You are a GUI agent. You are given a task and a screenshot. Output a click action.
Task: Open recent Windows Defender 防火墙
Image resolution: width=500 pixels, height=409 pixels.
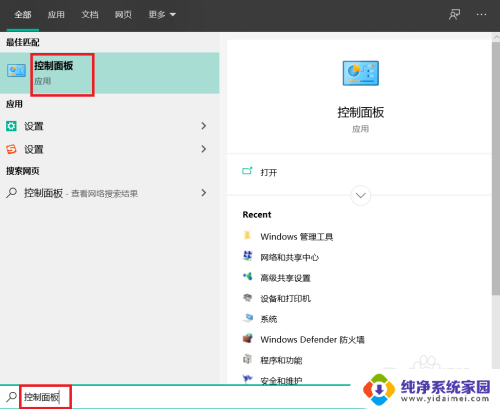tap(312, 340)
